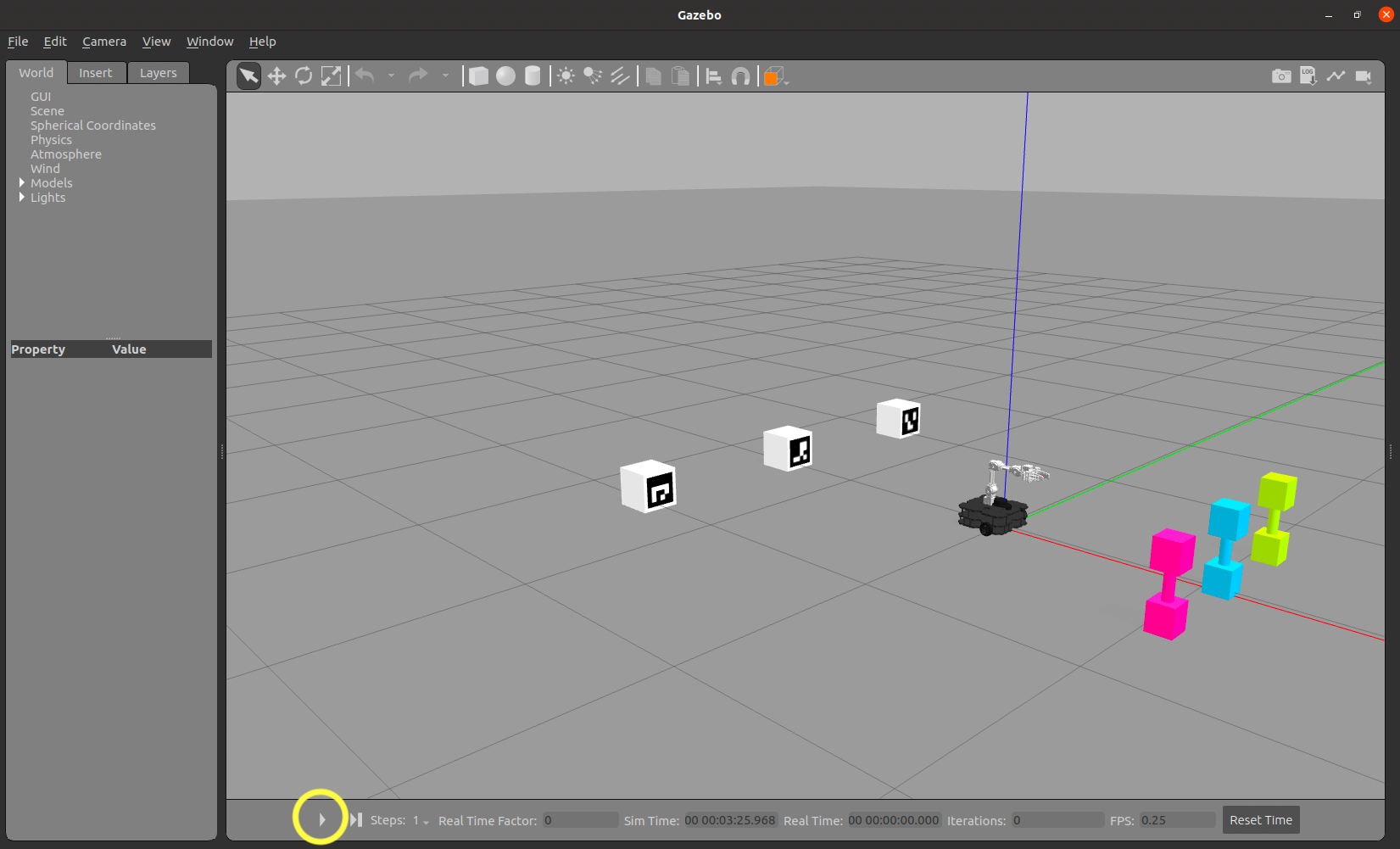Insert a box shape from toolbar

pos(478,76)
